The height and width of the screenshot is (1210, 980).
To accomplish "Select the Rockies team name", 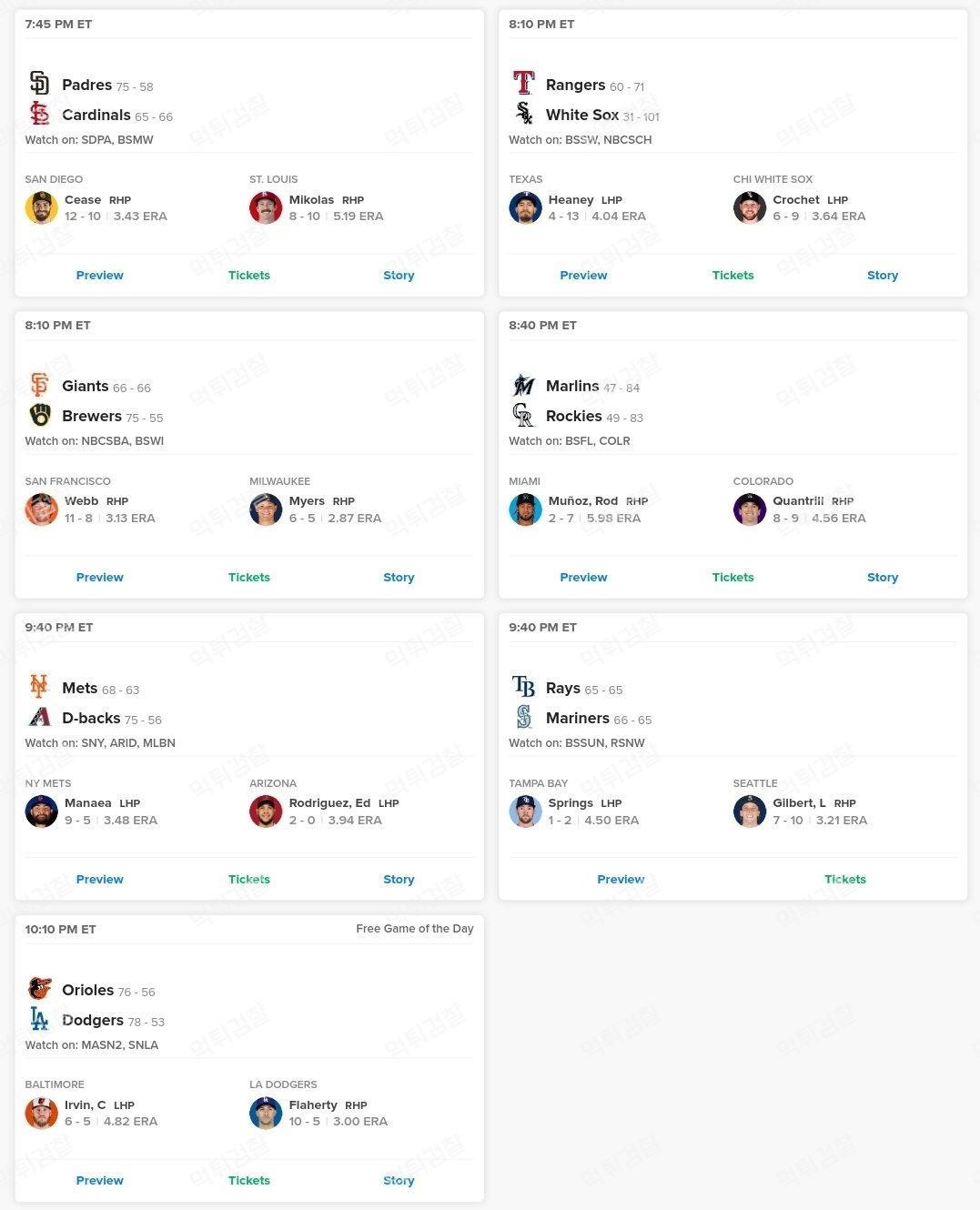I will point(573,416).
